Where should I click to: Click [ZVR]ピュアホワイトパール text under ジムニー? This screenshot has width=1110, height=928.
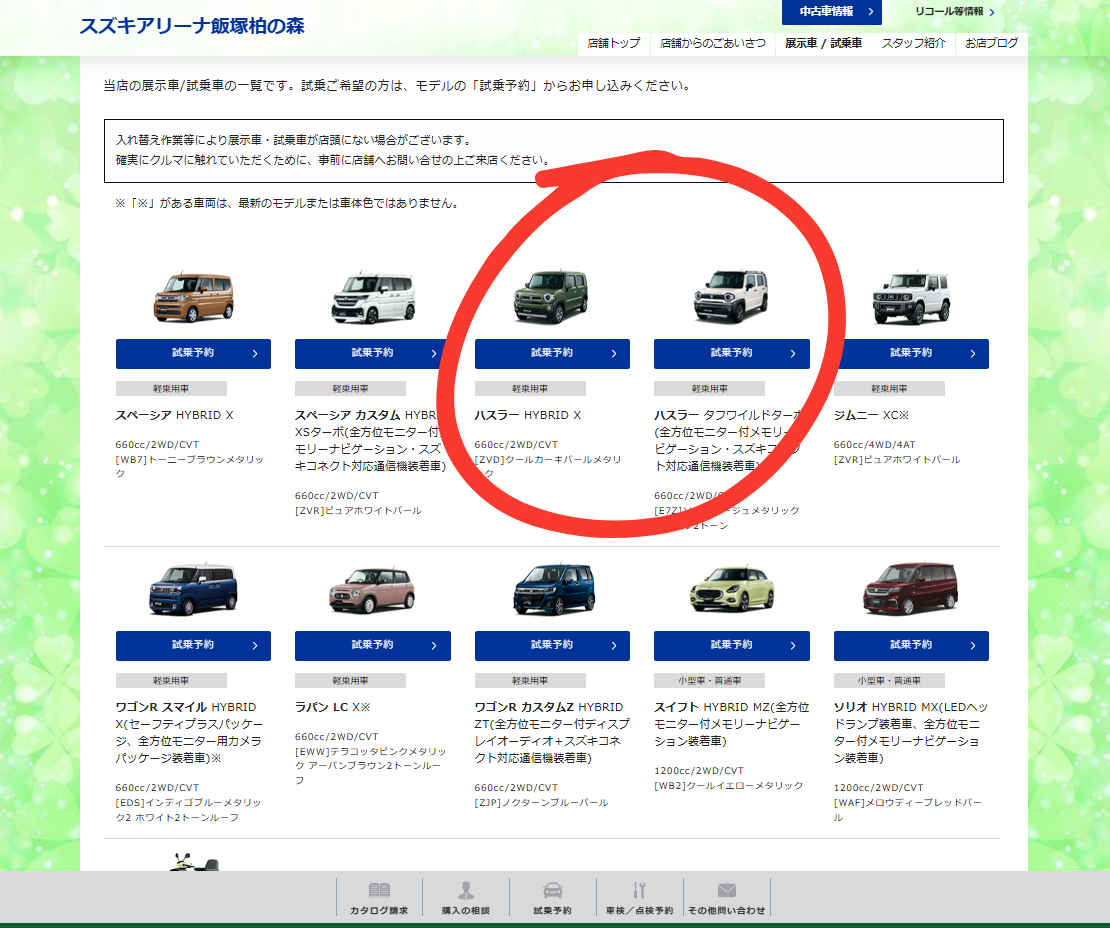coord(897,460)
